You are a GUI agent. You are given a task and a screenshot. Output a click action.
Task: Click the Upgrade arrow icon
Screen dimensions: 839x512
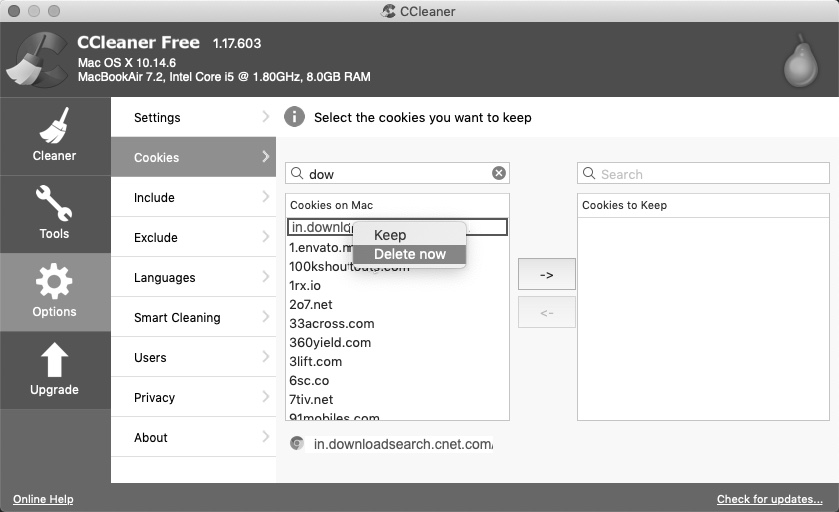(54, 360)
